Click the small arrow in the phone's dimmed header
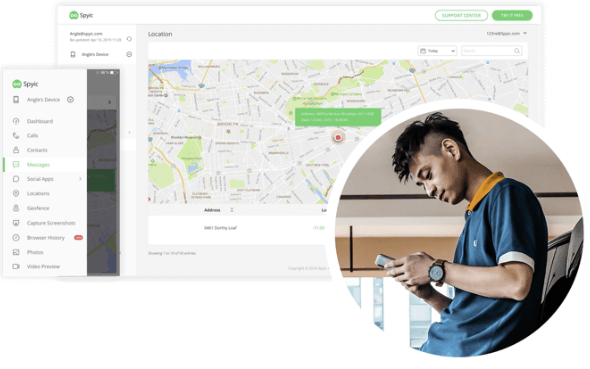 (110, 102)
